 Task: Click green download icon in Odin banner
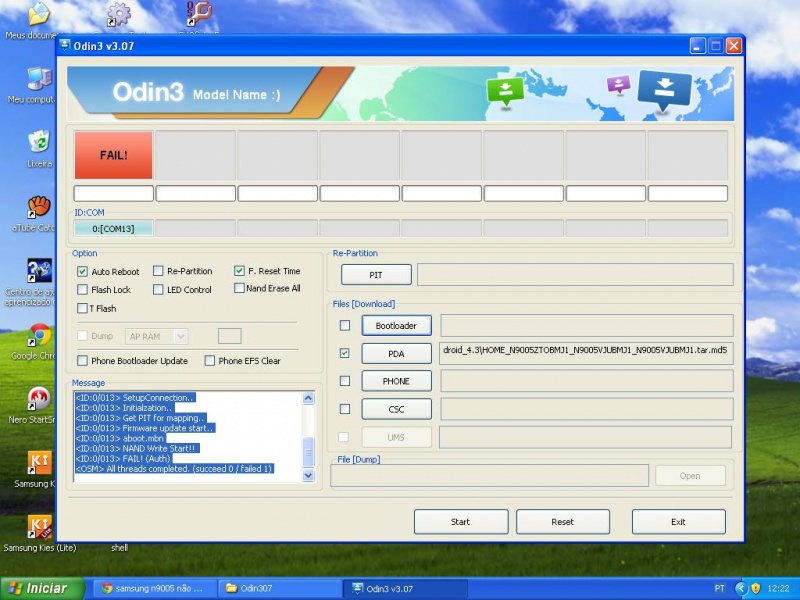pyautogui.click(x=505, y=91)
